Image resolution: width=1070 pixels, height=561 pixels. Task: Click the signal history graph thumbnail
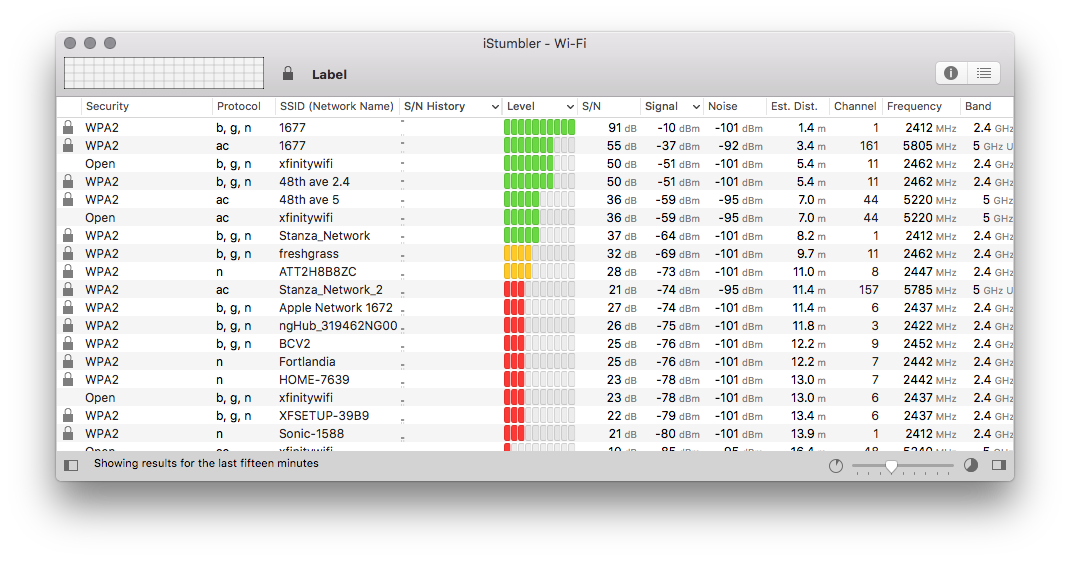click(164, 73)
